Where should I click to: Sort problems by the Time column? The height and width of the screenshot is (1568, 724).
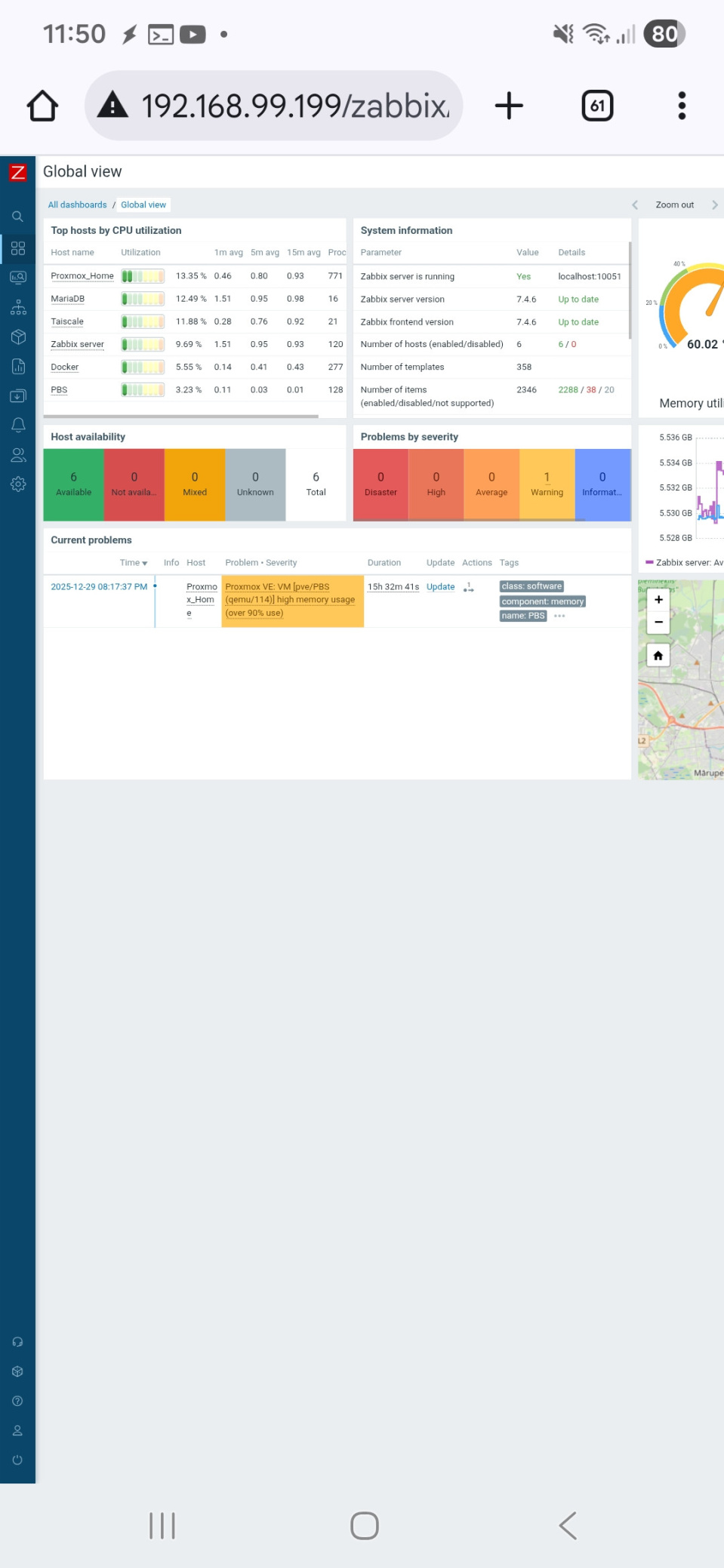tap(133, 563)
